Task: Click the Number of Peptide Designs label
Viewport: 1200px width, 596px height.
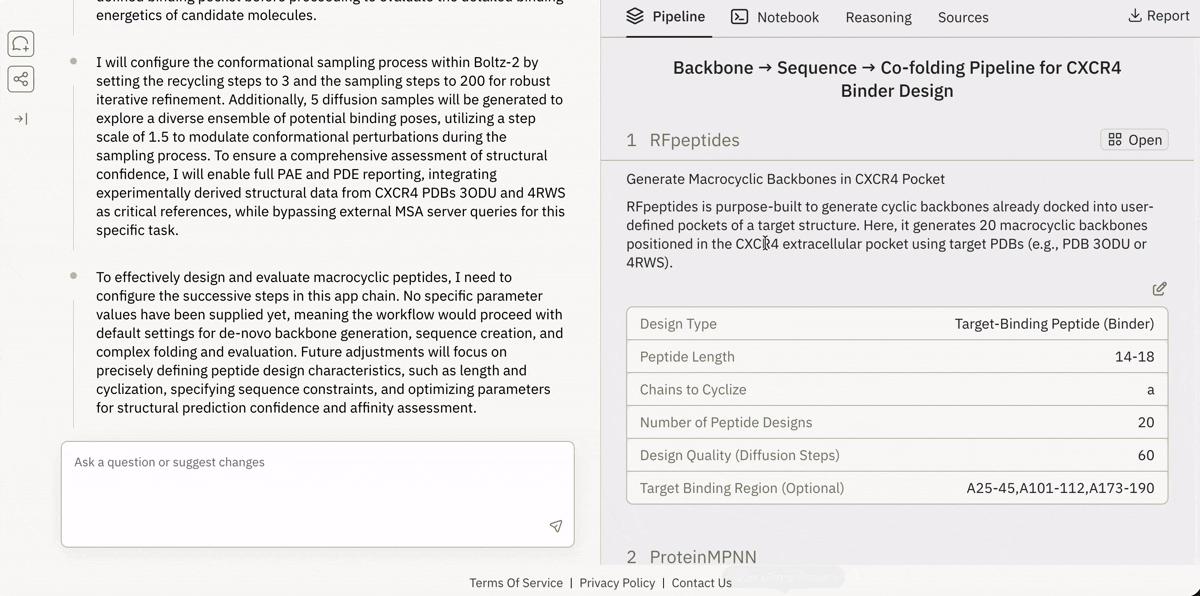Action: (726, 423)
